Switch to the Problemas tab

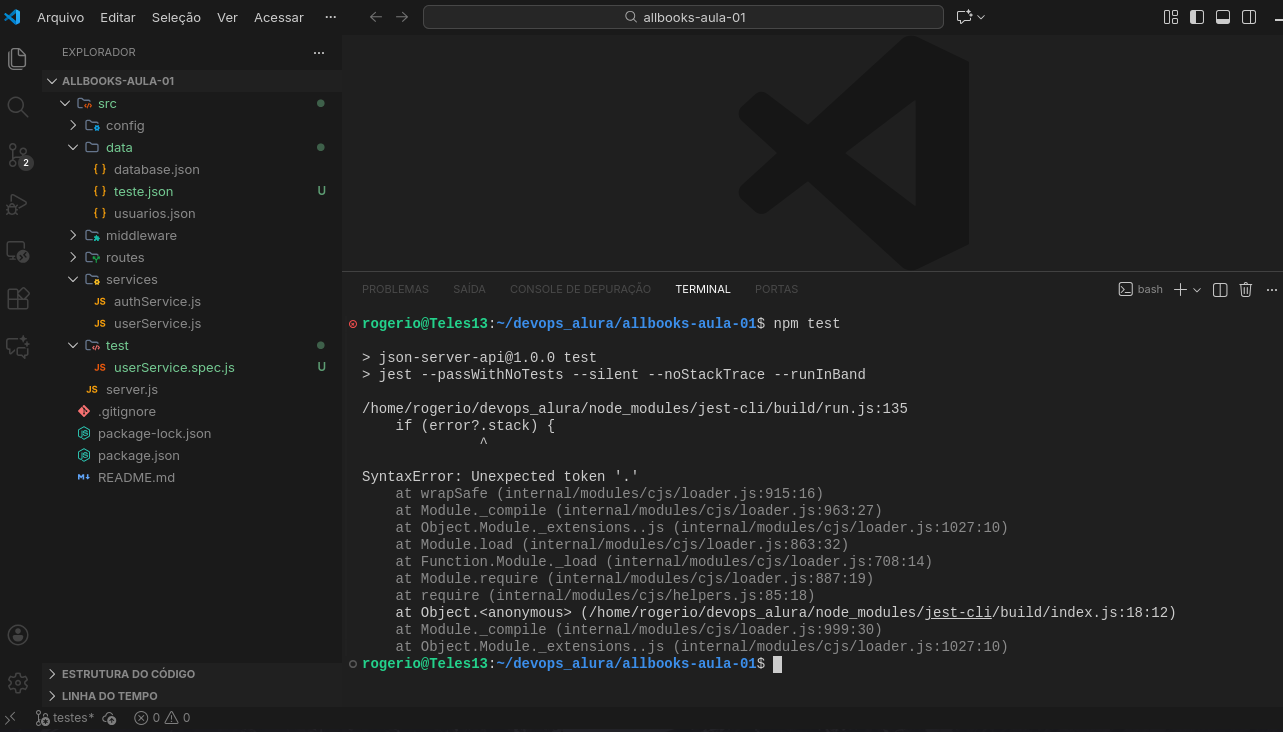point(395,289)
